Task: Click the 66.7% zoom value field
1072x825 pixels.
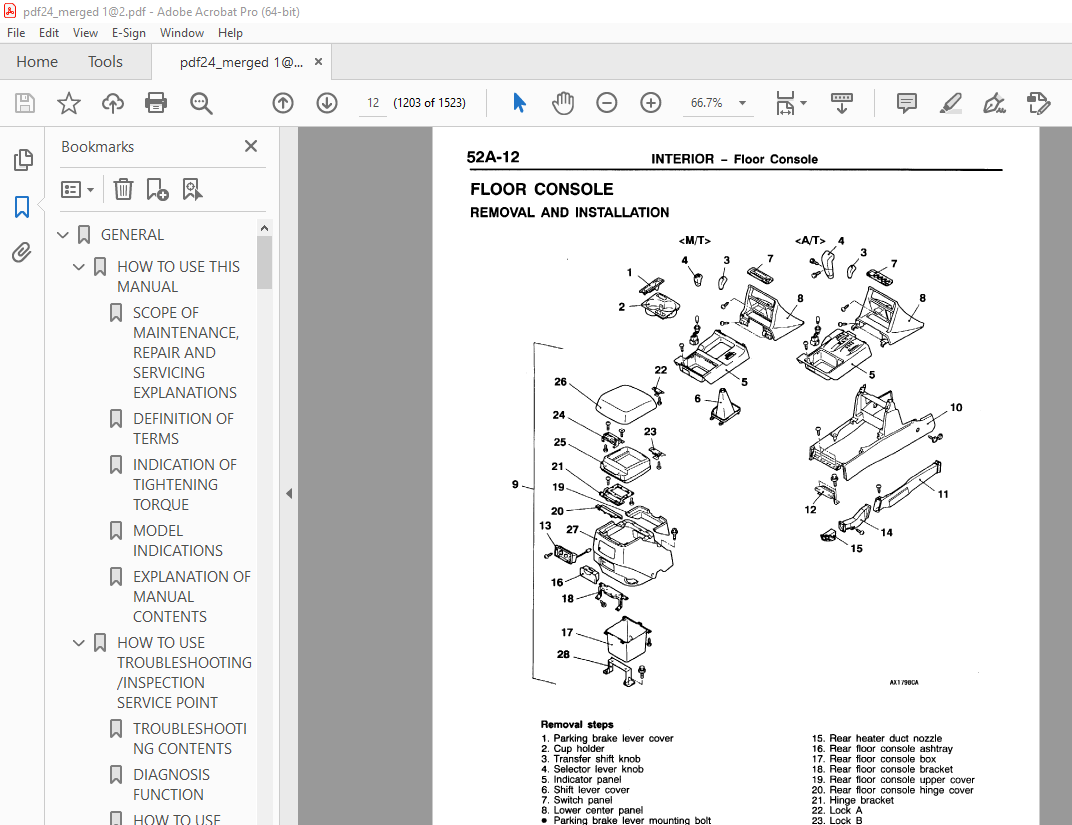Action: click(x=707, y=103)
